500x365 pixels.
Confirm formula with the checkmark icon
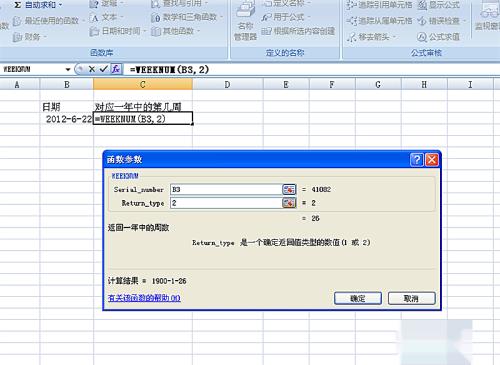104,69
